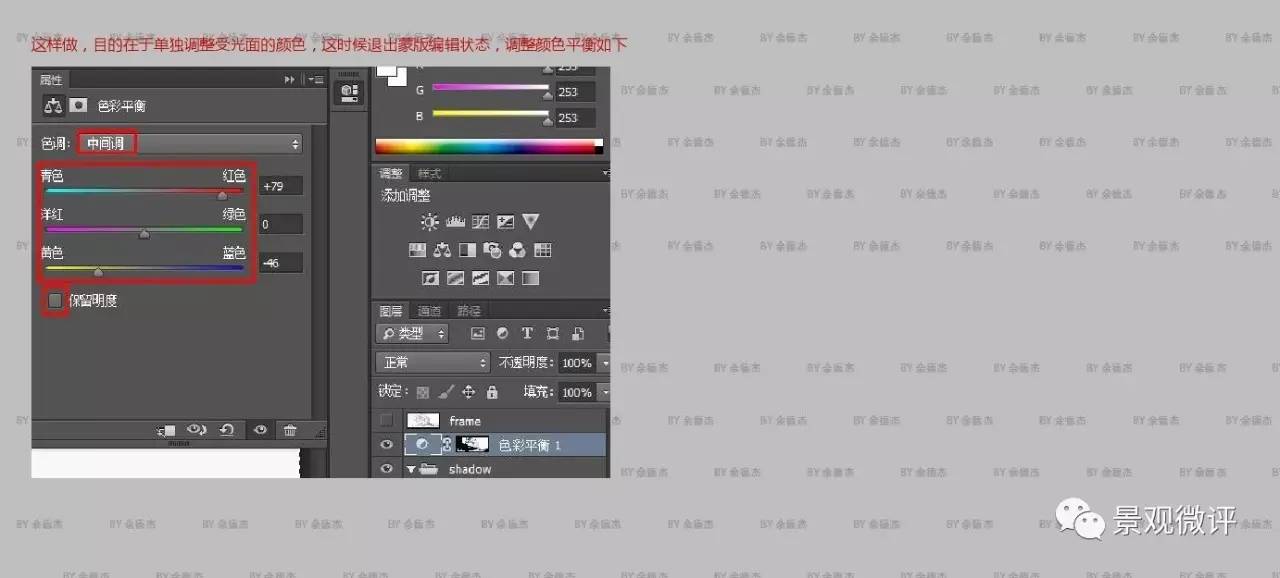
Task: Select the 色彩平衡 1 layer mask thumbnail
Action: [x=472, y=444]
